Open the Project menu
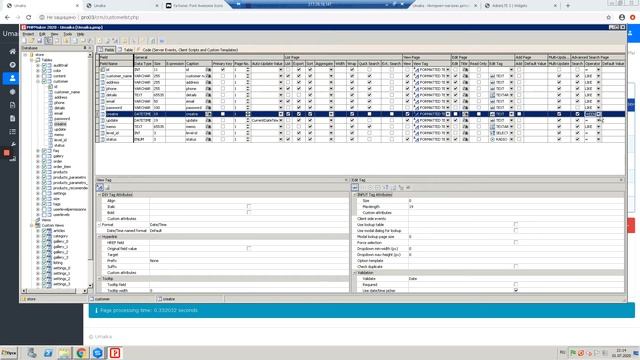Image resolution: width=640 pixels, height=360 pixels. pos(28,34)
